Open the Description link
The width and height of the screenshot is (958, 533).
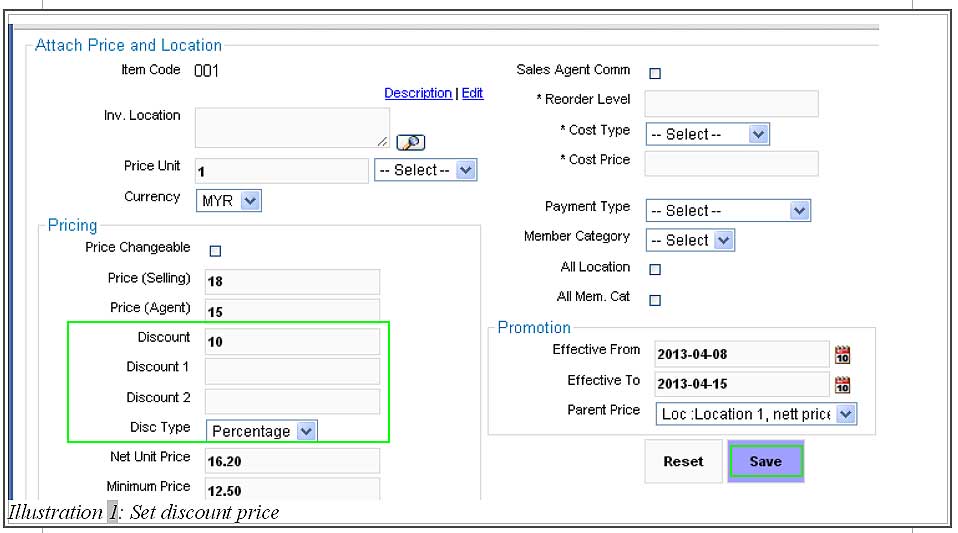tap(418, 93)
